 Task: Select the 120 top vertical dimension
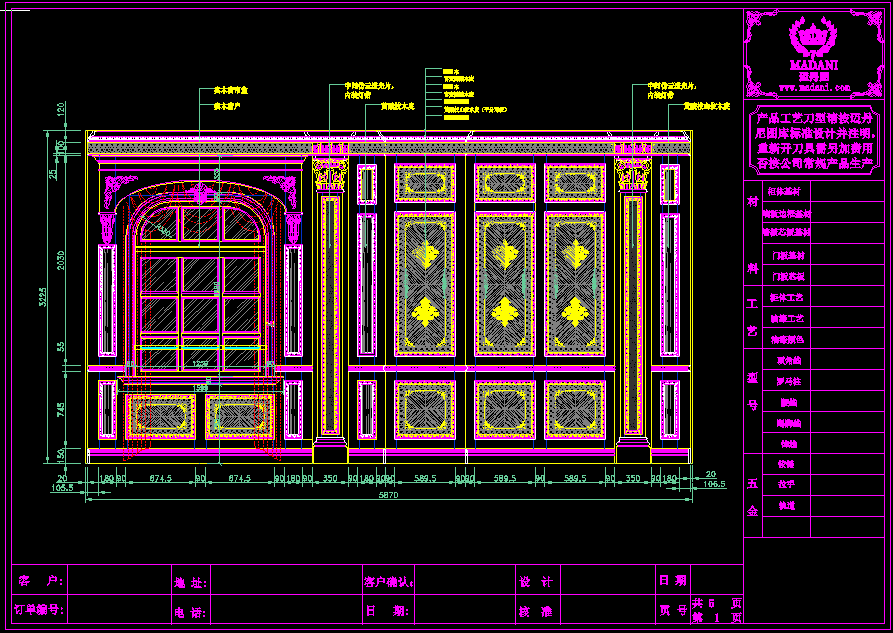[61, 109]
